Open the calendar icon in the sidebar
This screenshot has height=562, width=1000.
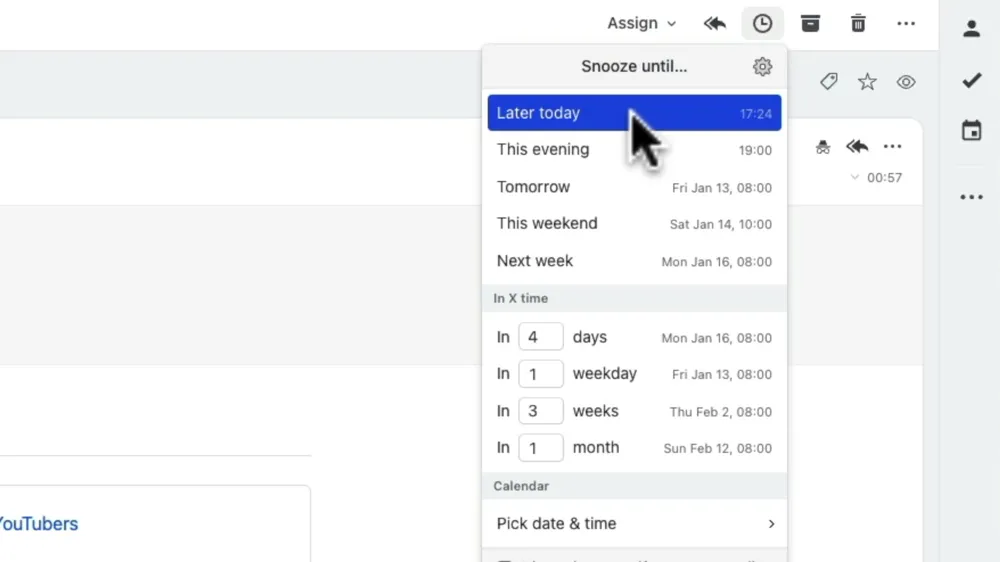tap(971, 130)
